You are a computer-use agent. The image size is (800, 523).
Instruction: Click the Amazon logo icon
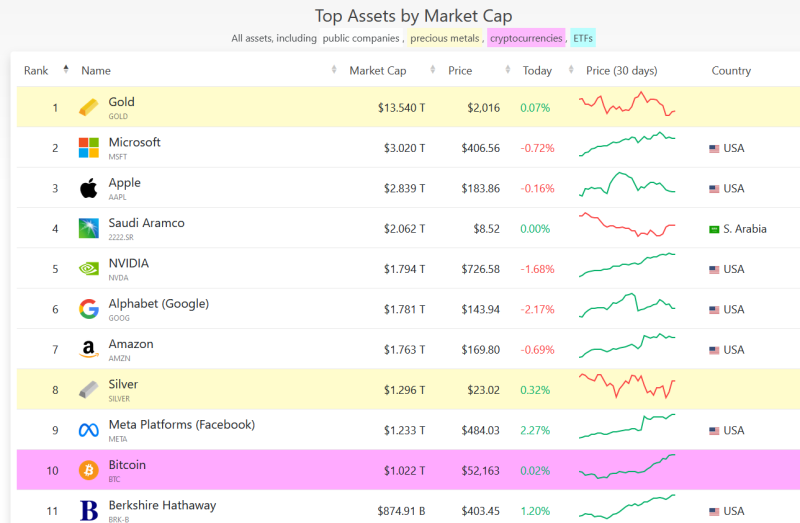[x=88, y=350]
